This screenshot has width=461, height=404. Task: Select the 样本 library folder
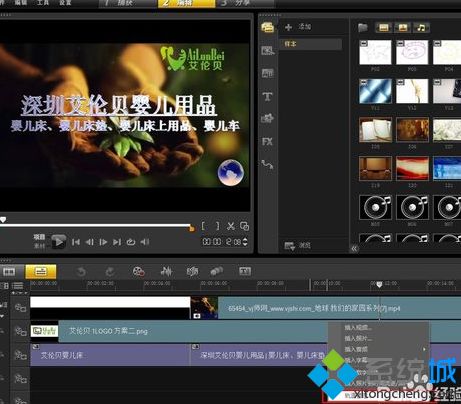[311, 44]
